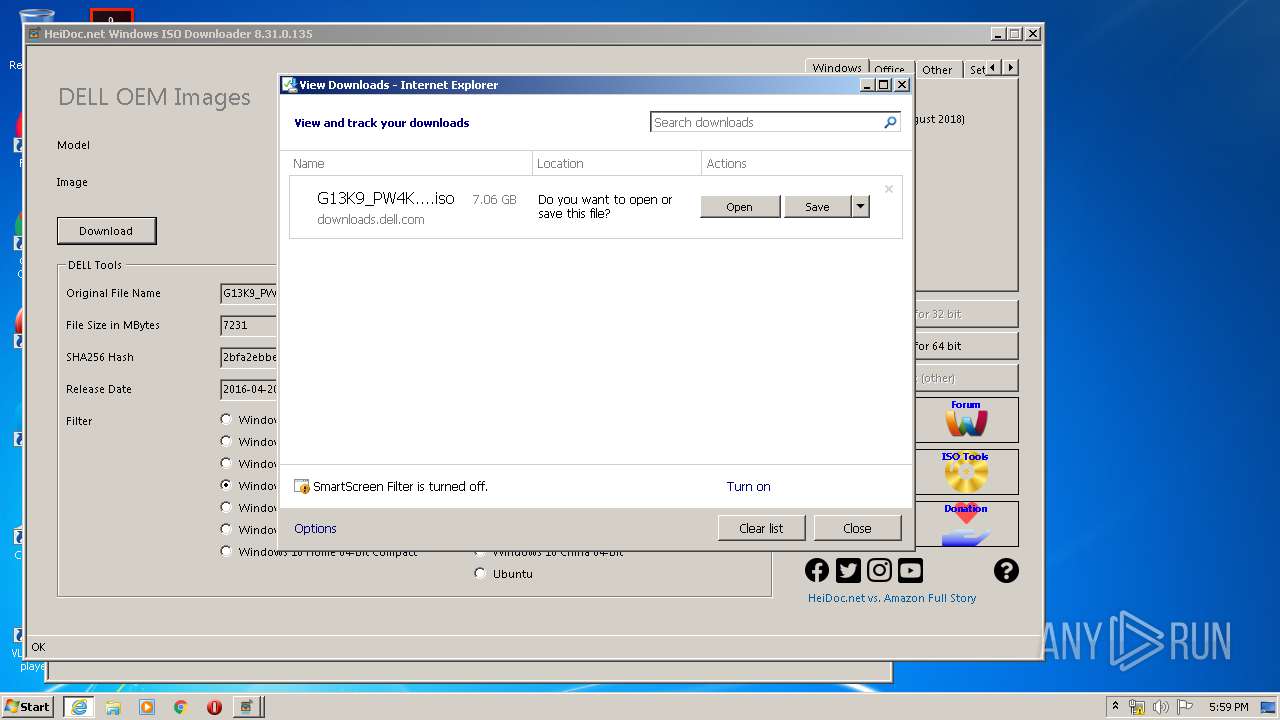
Task: Click the search magnifier in downloads box
Action: 890,122
